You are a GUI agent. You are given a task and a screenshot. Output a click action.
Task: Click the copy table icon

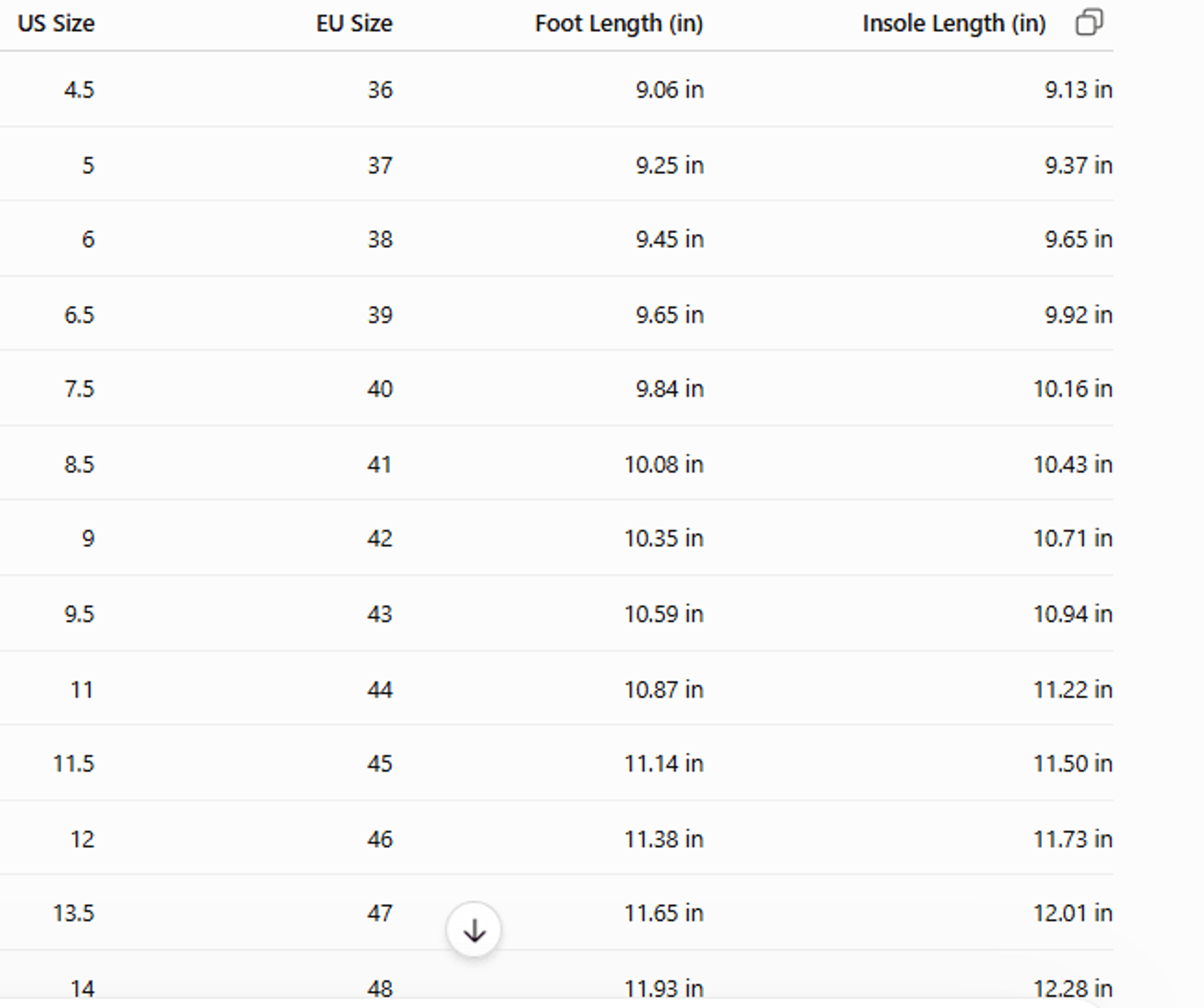point(1089,23)
